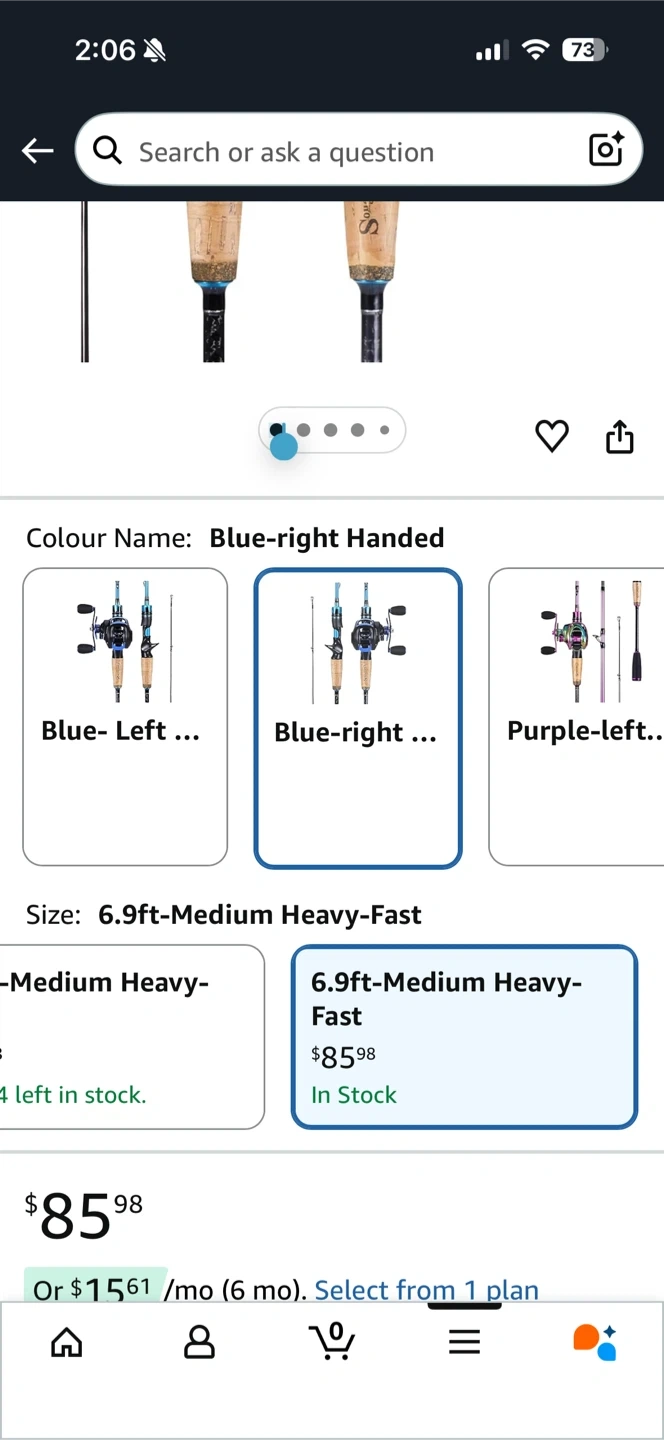Open the Rufus AI assistant icon

coord(595,1342)
